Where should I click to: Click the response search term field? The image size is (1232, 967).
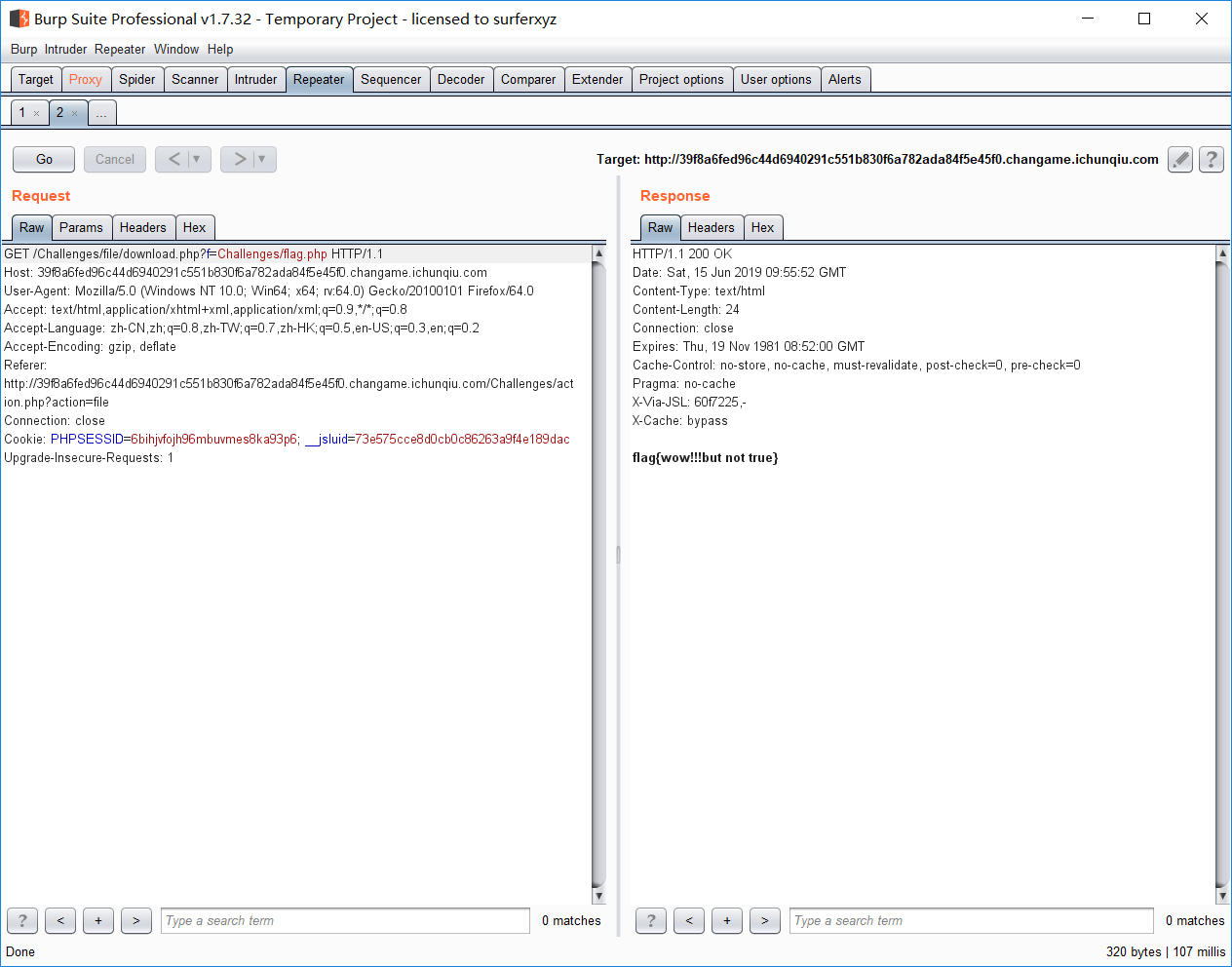(971, 920)
